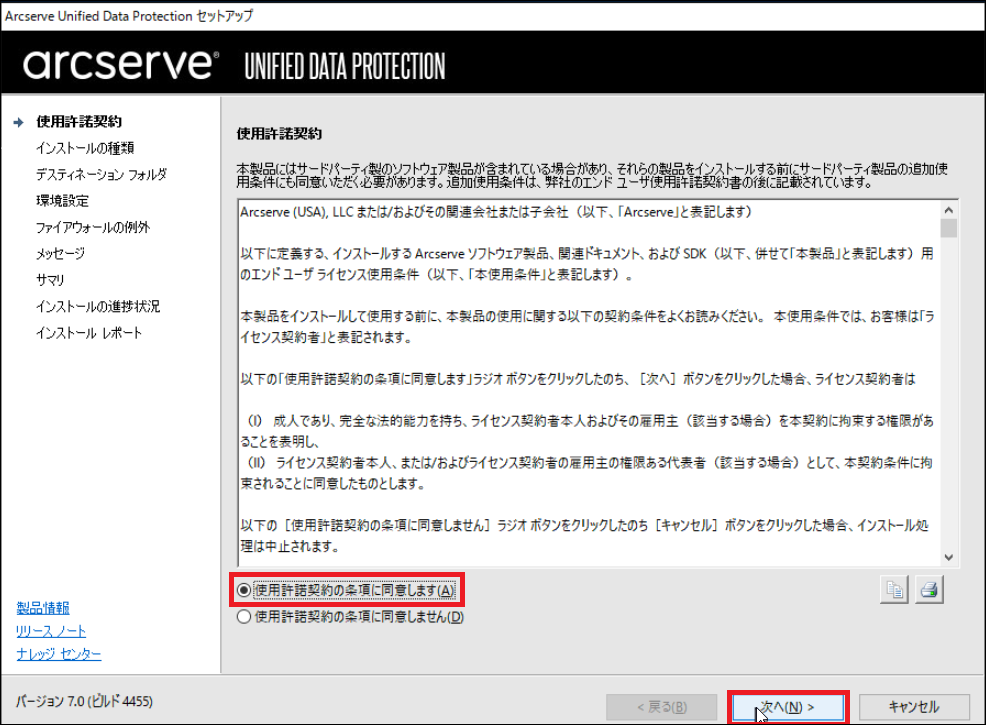This screenshot has width=986, height=725.
Task: Select the do not agree radio button
Action: point(244,617)
